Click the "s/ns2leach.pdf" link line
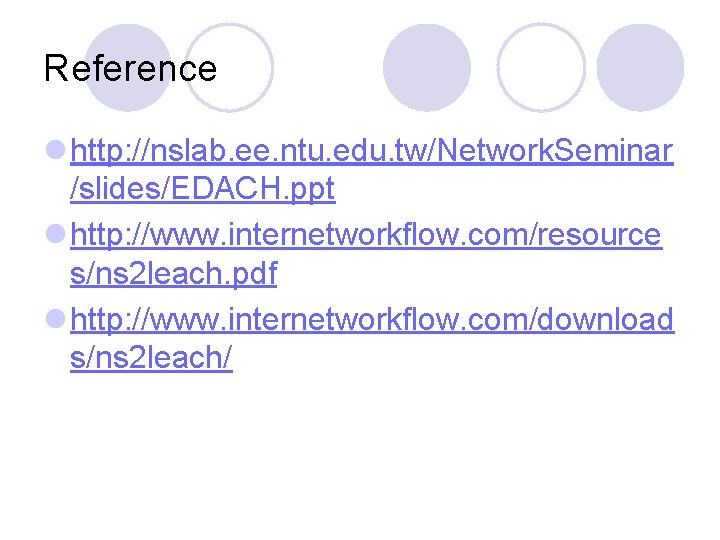The width and height of the screenshot is (720, 540). pyautogui.click(x=173, y=272)
